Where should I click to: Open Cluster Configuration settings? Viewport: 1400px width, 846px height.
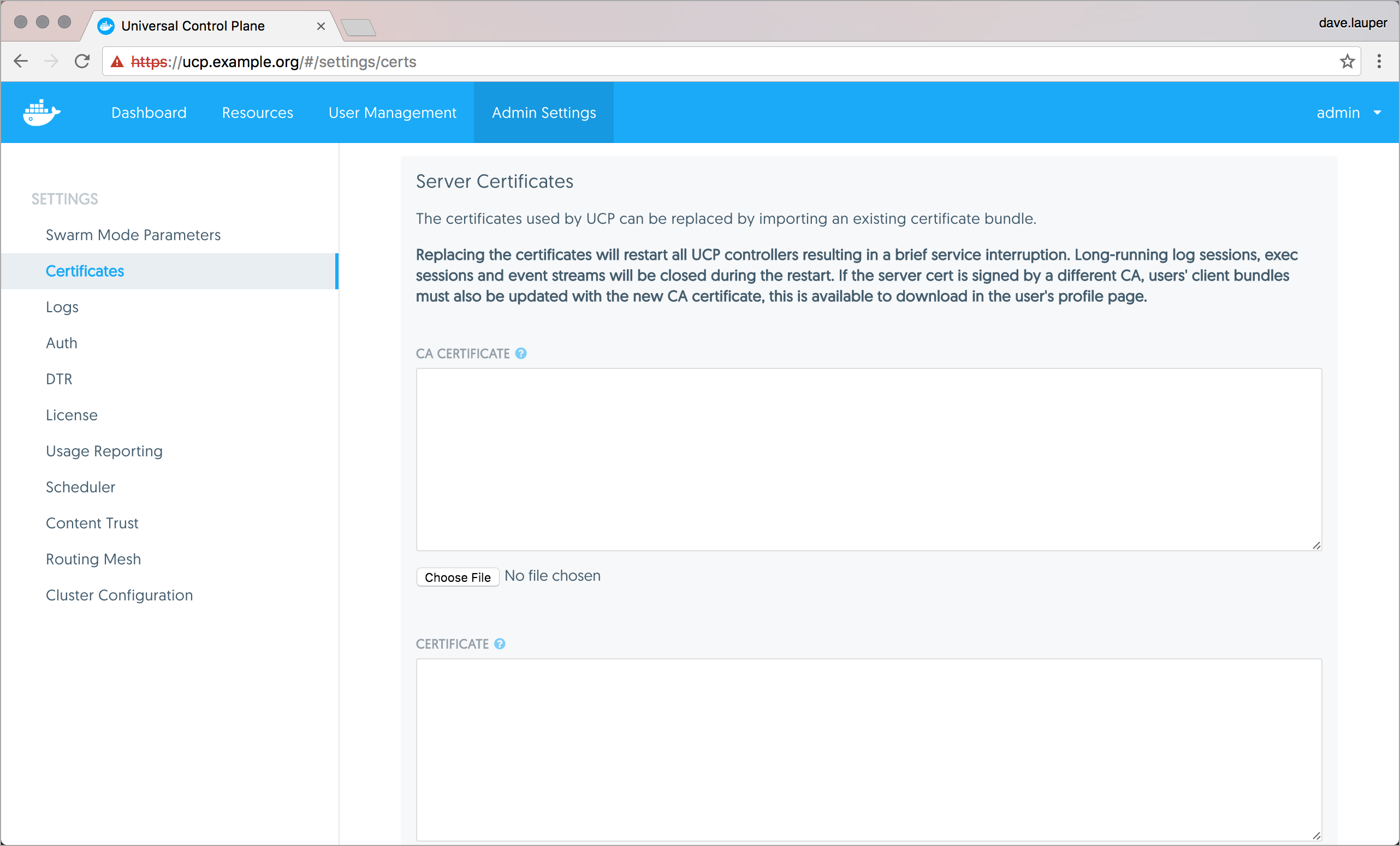point(120,595)
